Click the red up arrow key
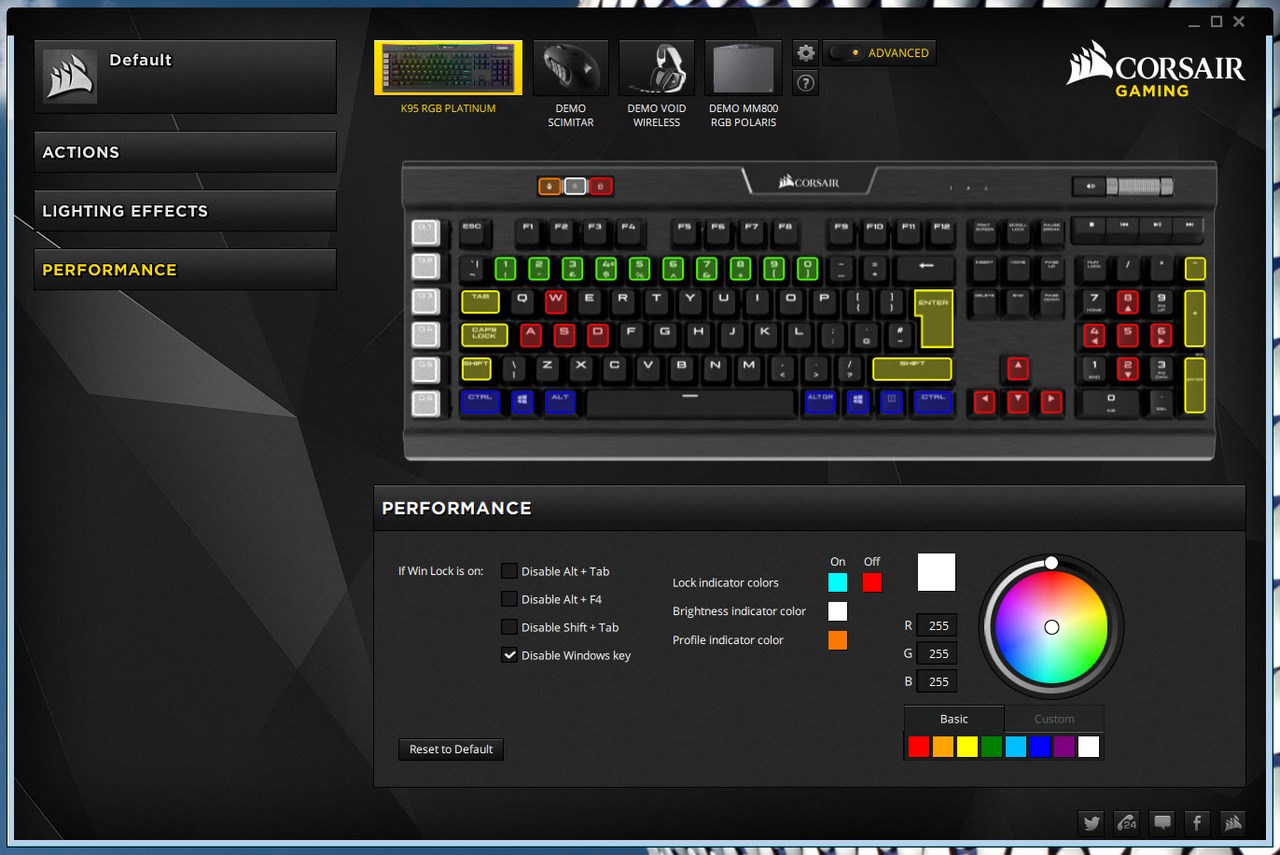 pos(1017,369)
